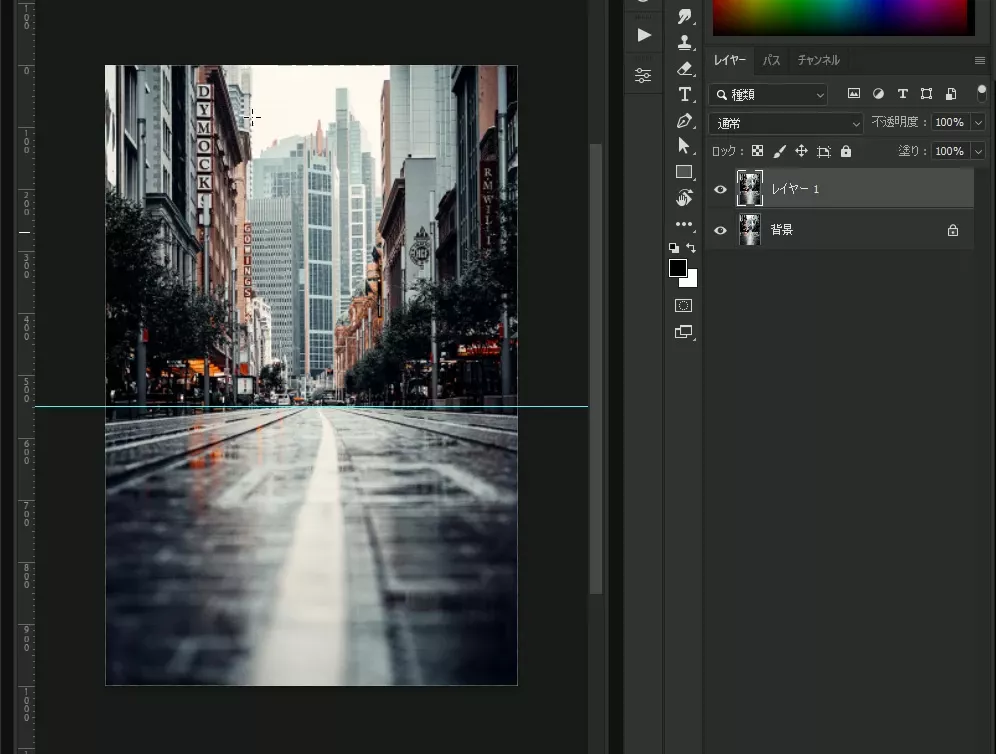The width and height of the screenshot is (996, 754).
Task: Enable Lock All with the padlock icon
Action: coord(845,151)
